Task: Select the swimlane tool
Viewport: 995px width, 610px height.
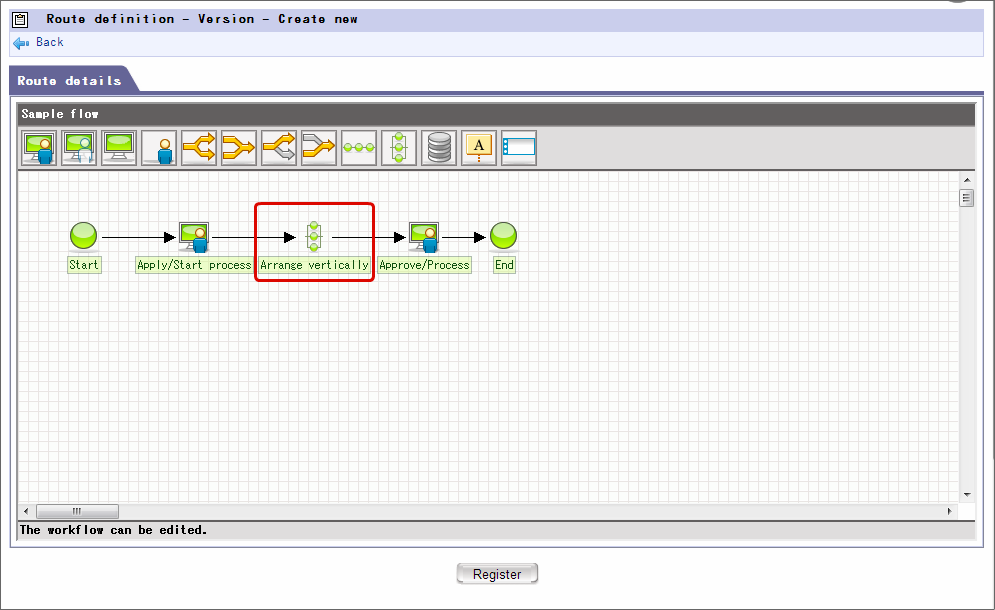Action: click(x=518, y=148)
